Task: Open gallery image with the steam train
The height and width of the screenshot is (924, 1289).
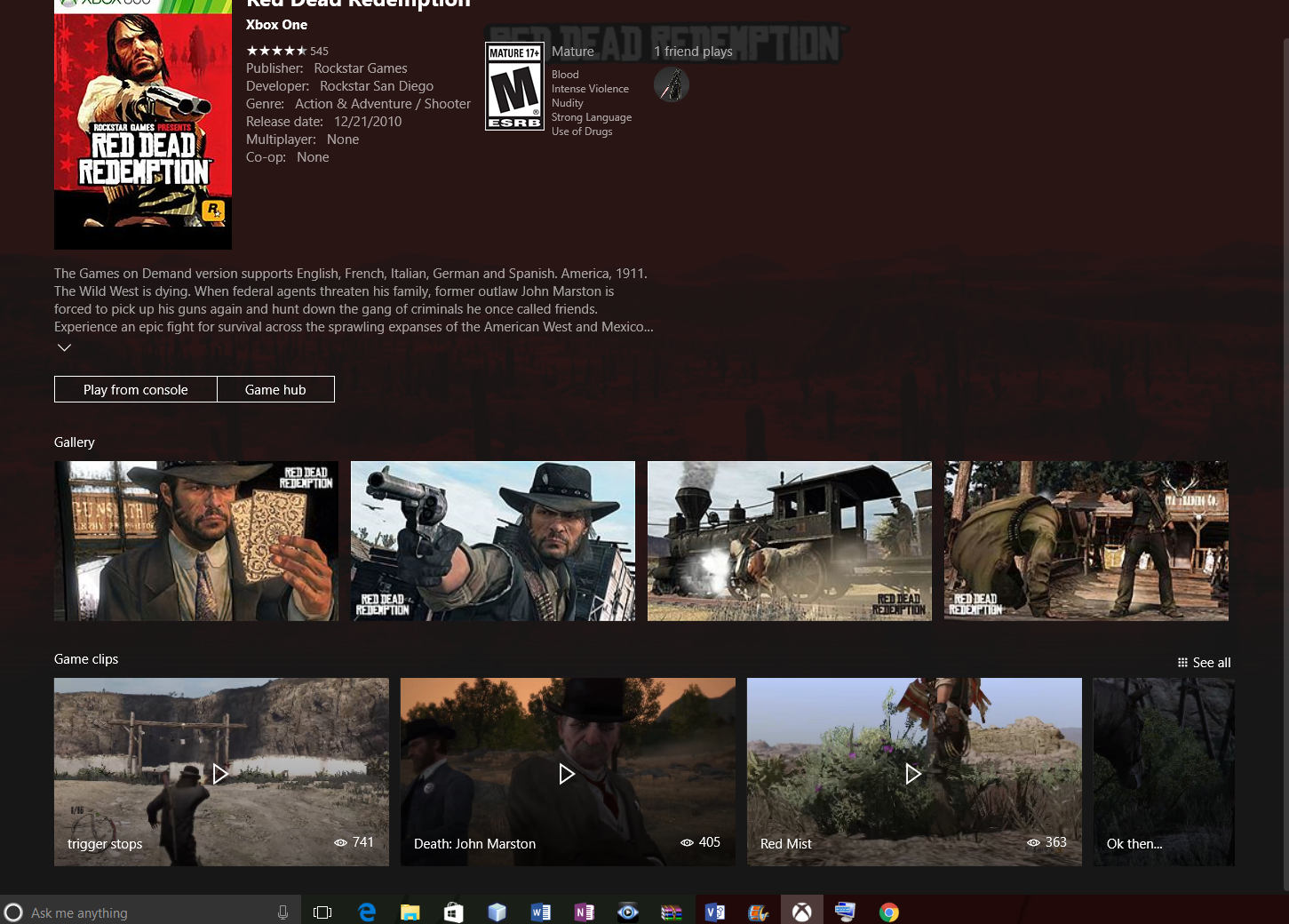Action: pyautogui.click(x=790, y=541)
